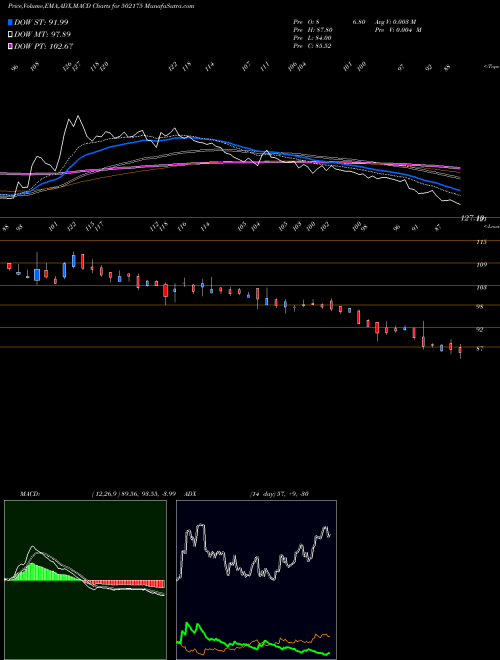Open the green MACD histogram chart panel
Screen dimensions: 500x660
point(85,580)
